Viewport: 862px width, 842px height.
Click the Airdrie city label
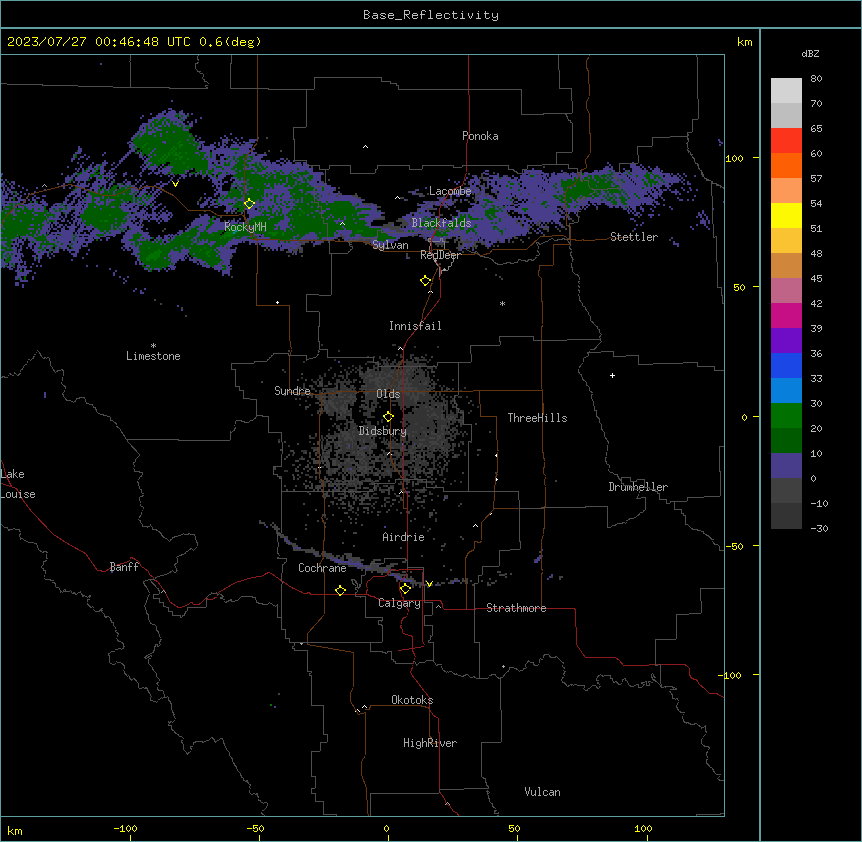point(404,537)
